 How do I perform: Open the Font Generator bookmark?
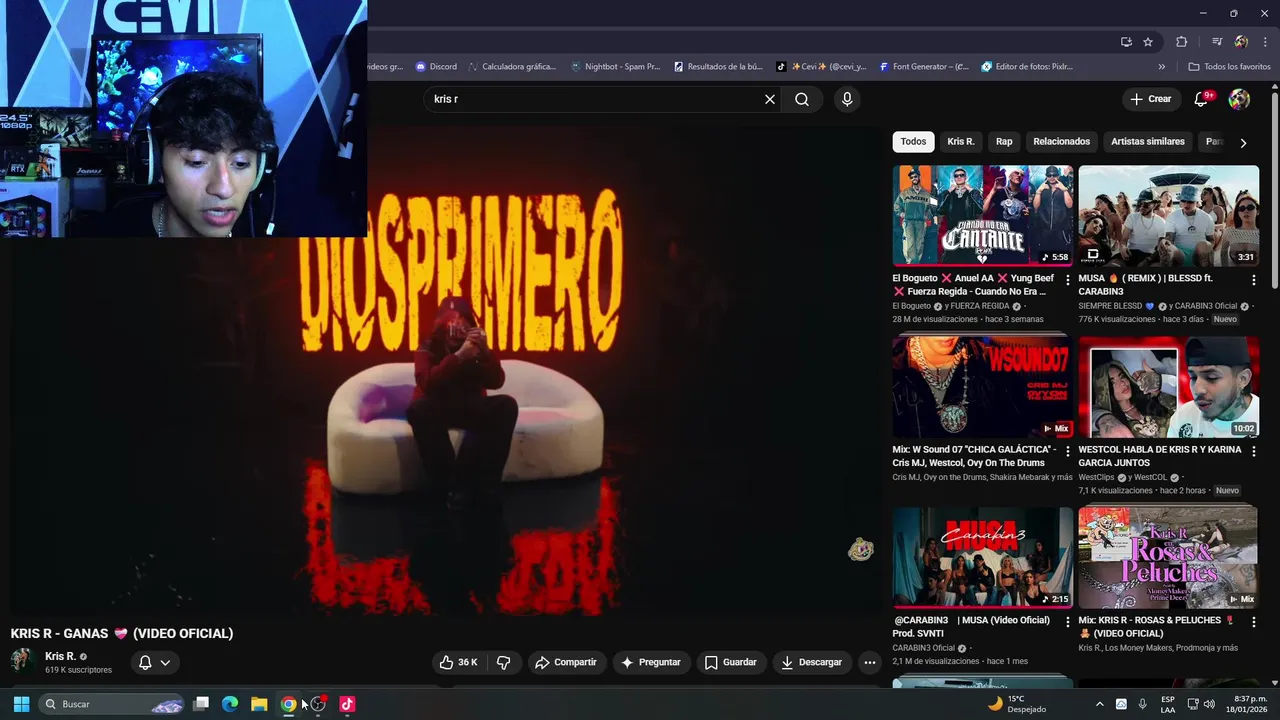click(924, 67)
